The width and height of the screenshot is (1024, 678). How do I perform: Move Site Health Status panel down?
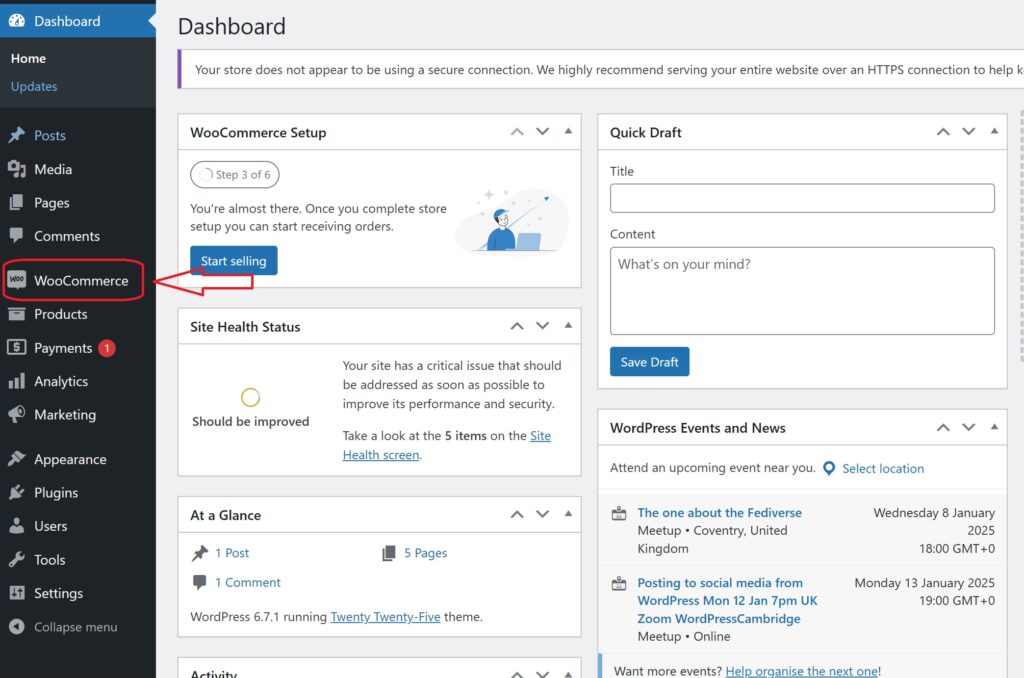543,326
